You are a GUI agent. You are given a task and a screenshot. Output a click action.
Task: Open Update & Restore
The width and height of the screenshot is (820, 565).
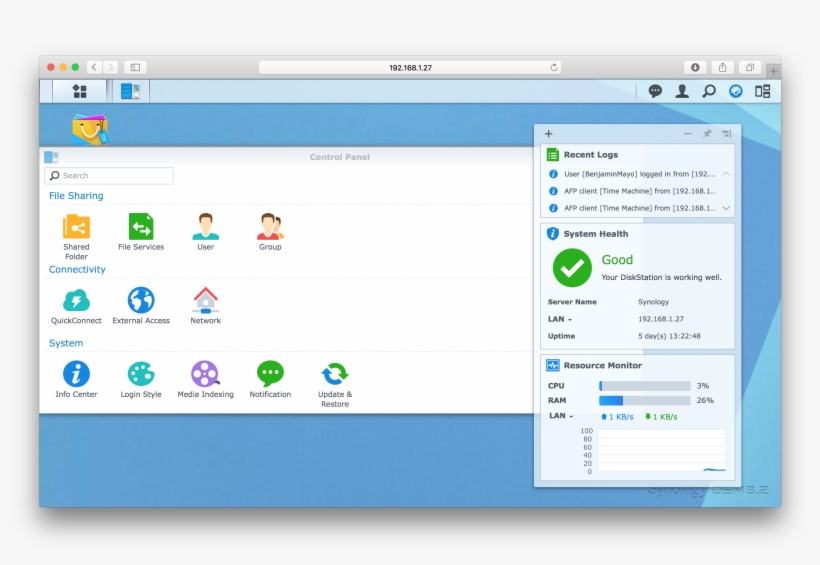pyautogui.click(x=335, y=385)
